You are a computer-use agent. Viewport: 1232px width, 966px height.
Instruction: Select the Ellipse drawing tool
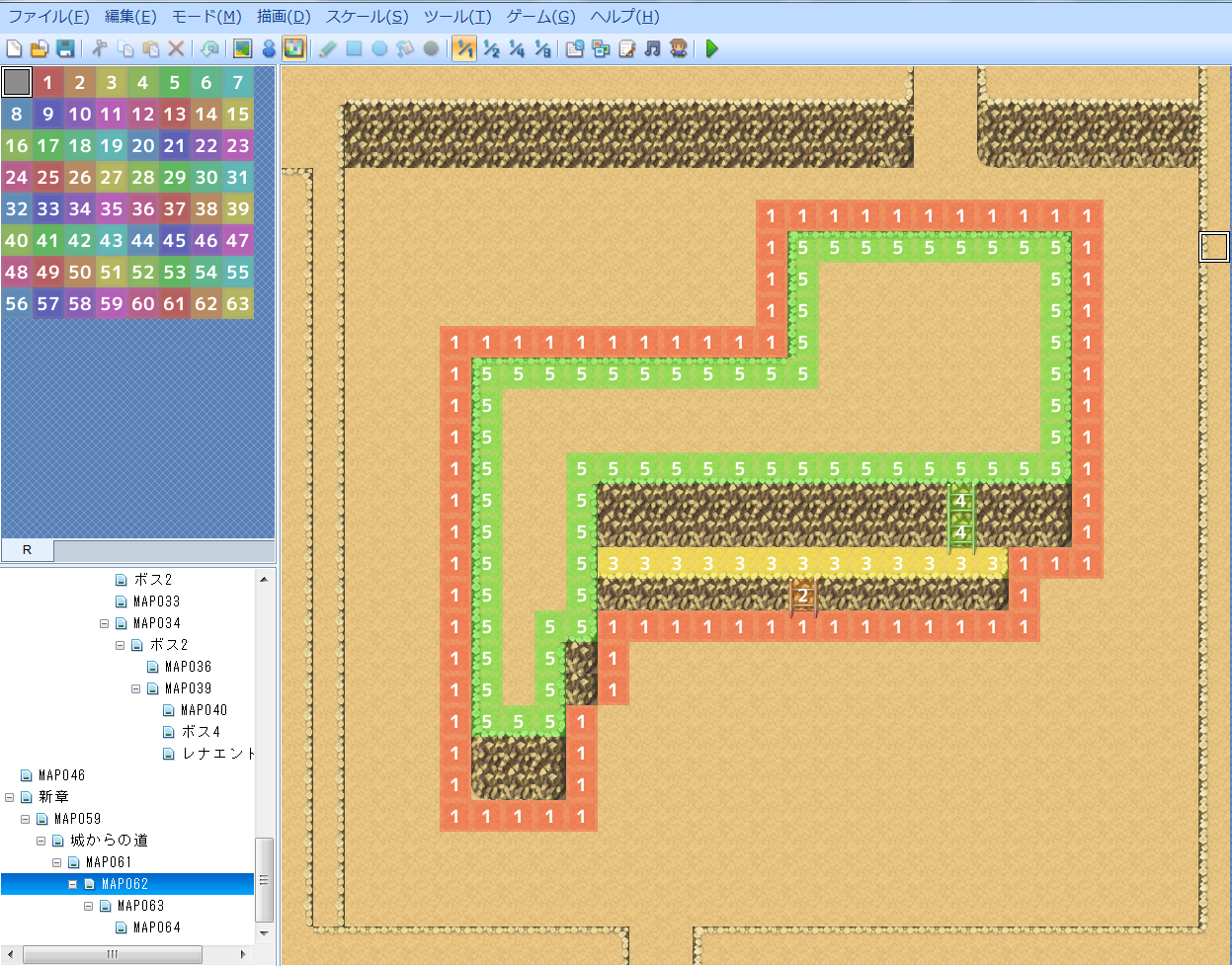click(x=379, y=48)
